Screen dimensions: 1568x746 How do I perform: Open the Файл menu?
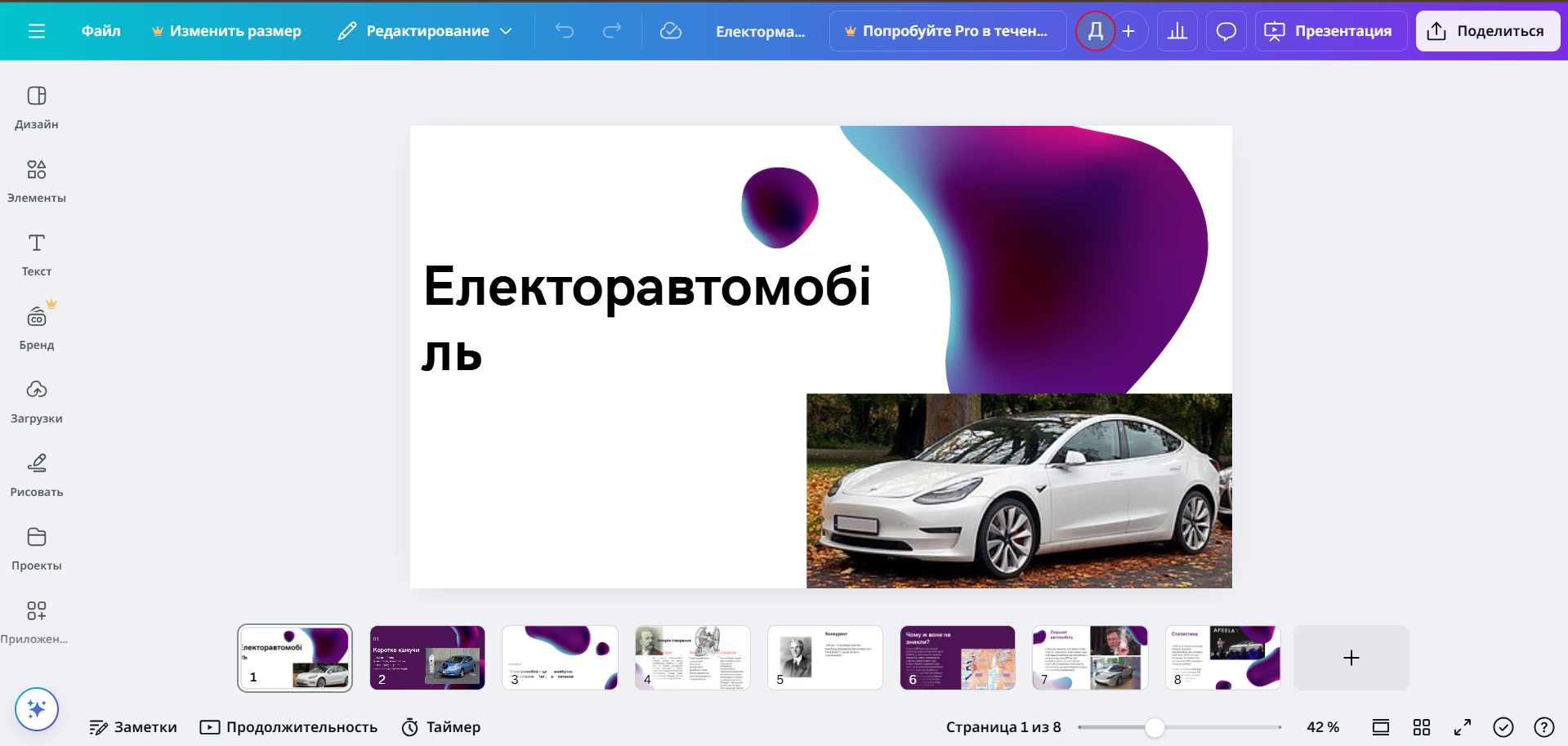(101, 31)
